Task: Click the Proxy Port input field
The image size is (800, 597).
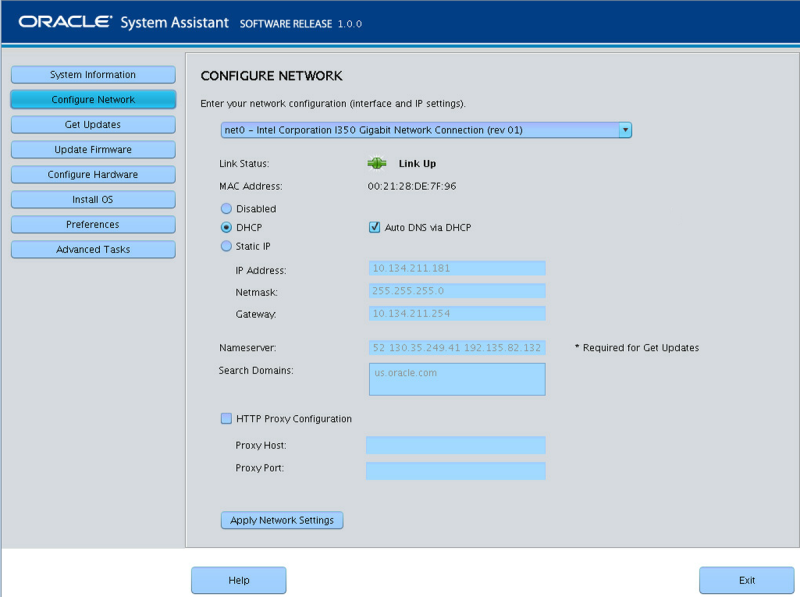Action: [456, 470]
